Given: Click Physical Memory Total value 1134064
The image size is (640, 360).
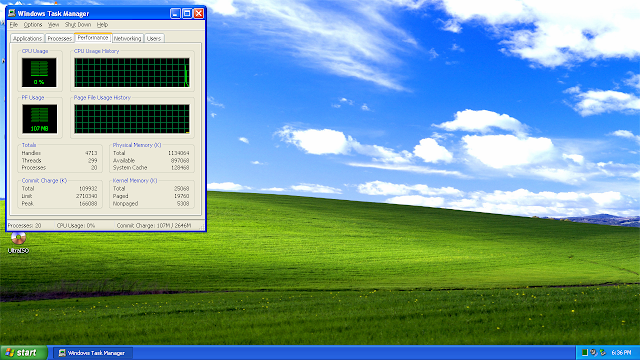Looking at the screenshot, I should pos(179,153).
